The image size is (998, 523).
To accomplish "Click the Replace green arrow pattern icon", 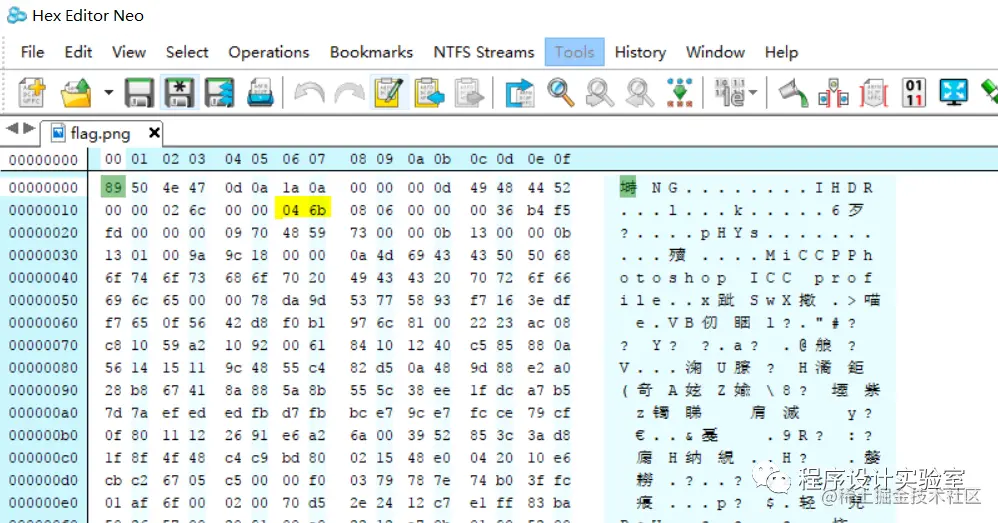I will pyautogui.click(x=680, y=93).
